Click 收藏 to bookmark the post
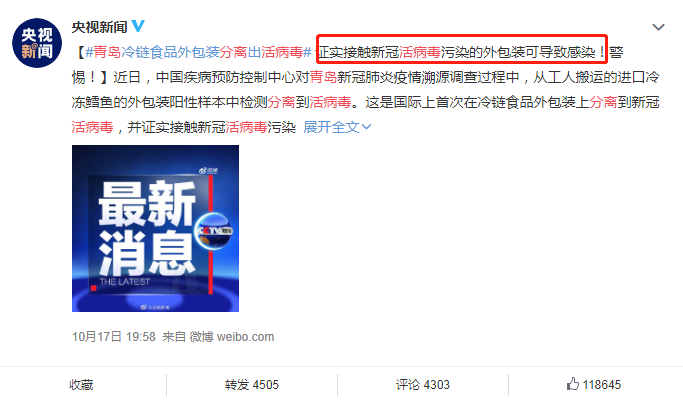The height and width of the screenshot is (404, 683). [x=81, y=385]
